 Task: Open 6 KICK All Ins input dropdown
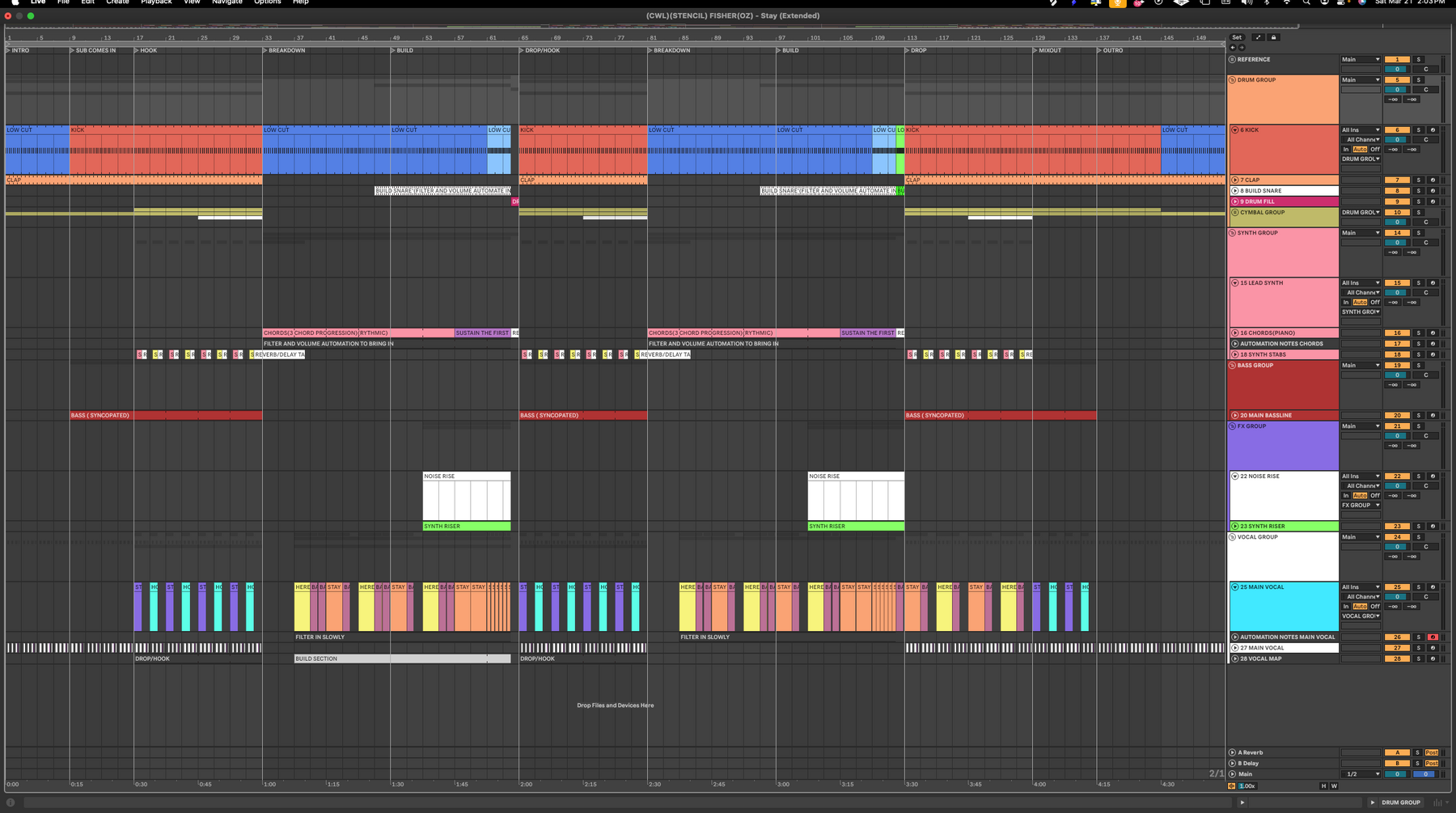[1361, 130]
